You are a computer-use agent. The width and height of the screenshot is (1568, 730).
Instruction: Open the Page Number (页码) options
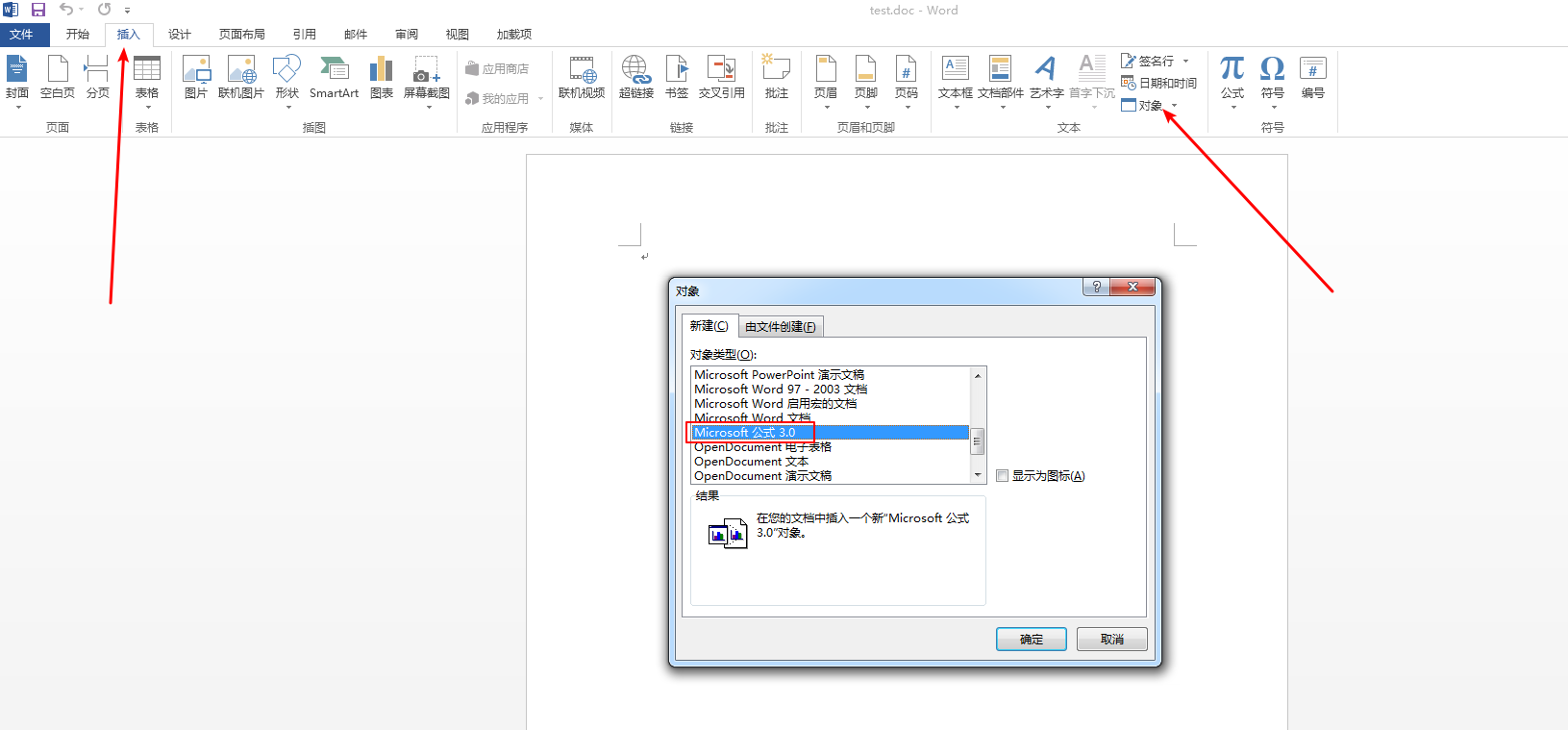[x=907, y=82]
